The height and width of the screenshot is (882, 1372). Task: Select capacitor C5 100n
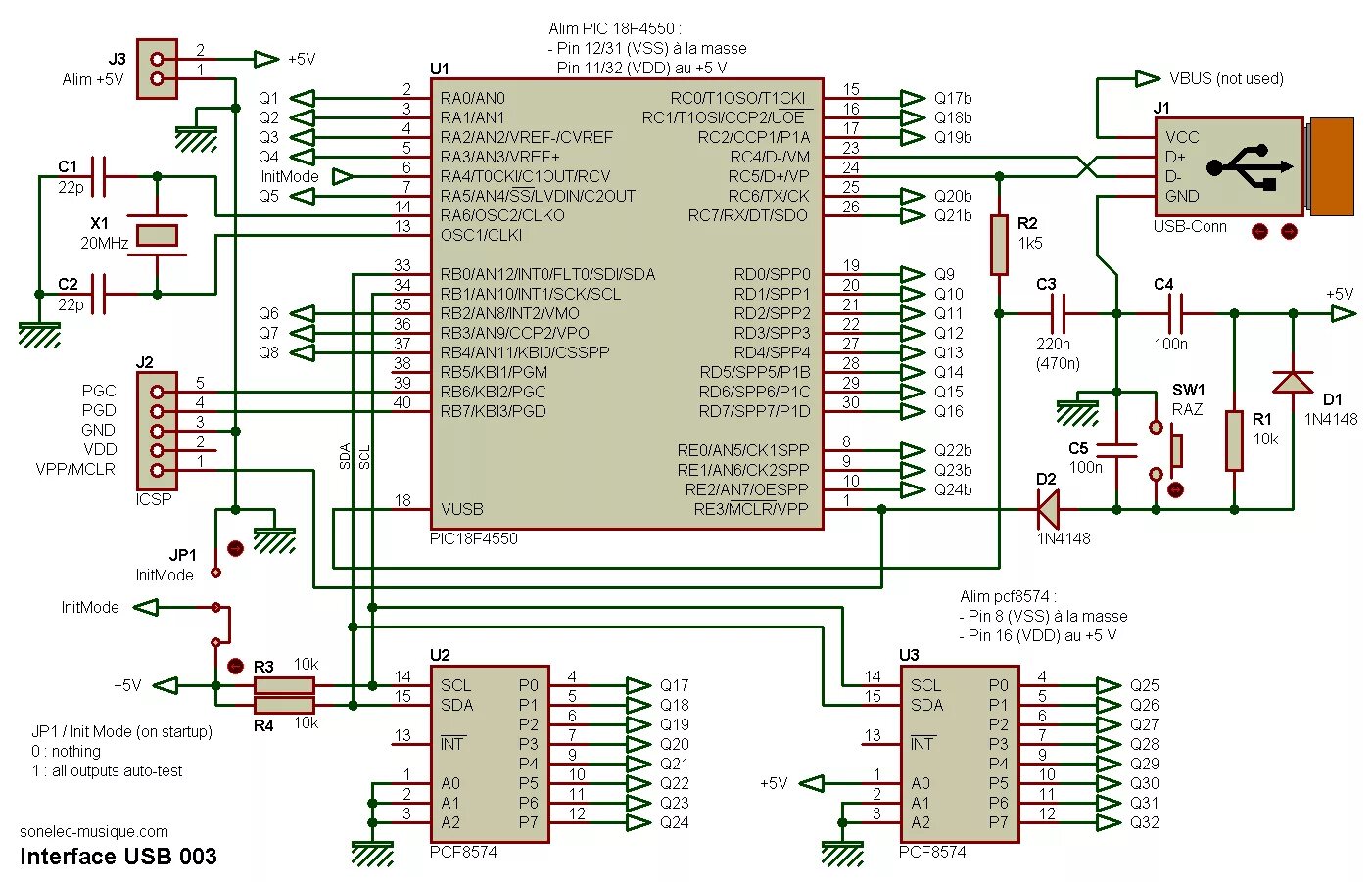click(x=1116, y=450)
